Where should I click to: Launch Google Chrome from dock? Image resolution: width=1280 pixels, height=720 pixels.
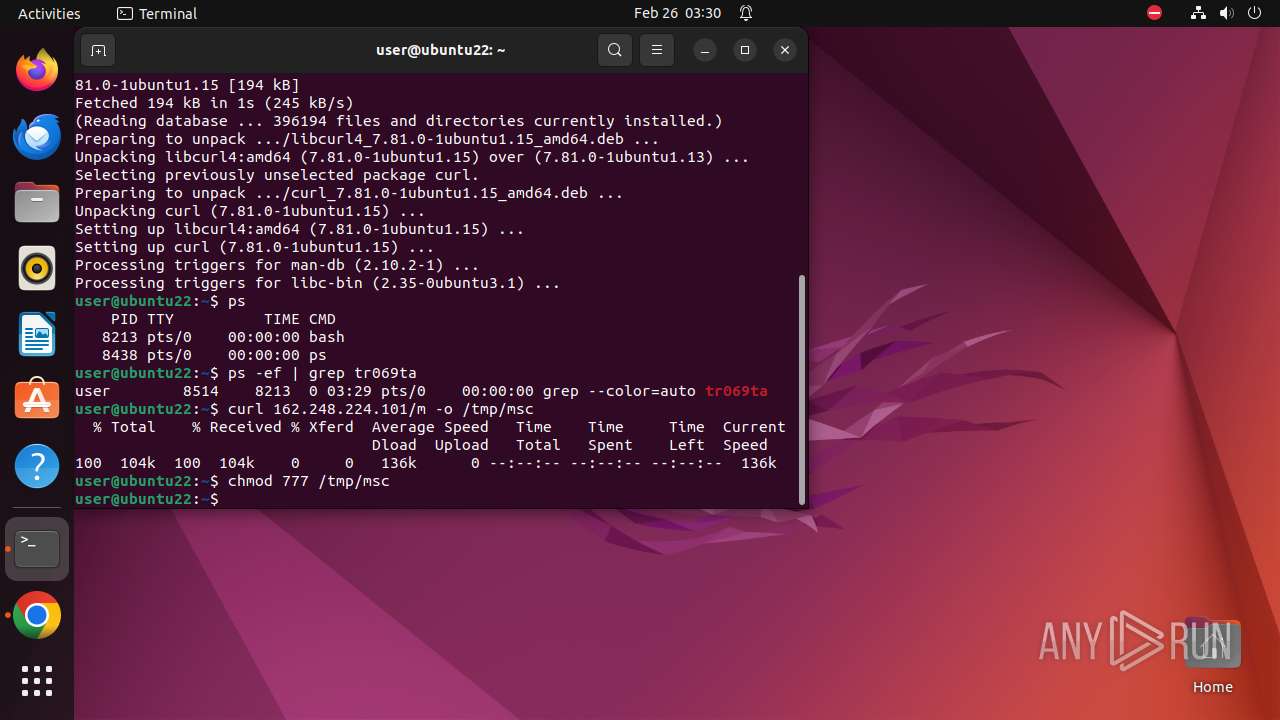click(x=37, y=616)
